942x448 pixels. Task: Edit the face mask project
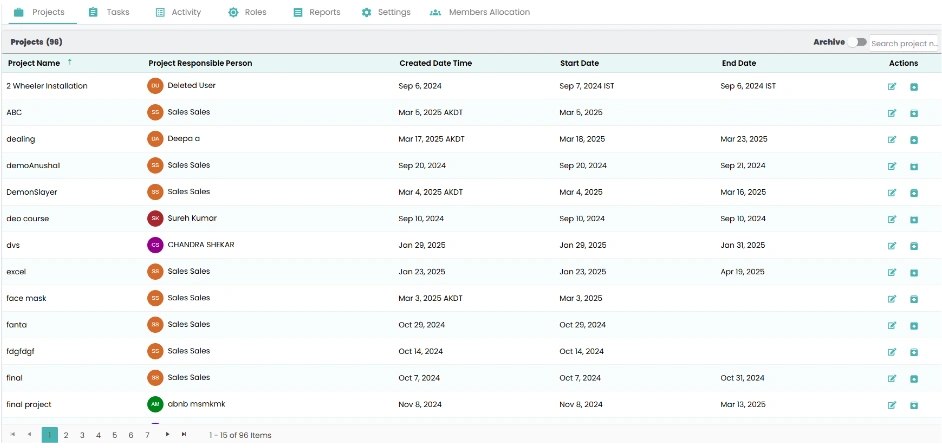892,298
